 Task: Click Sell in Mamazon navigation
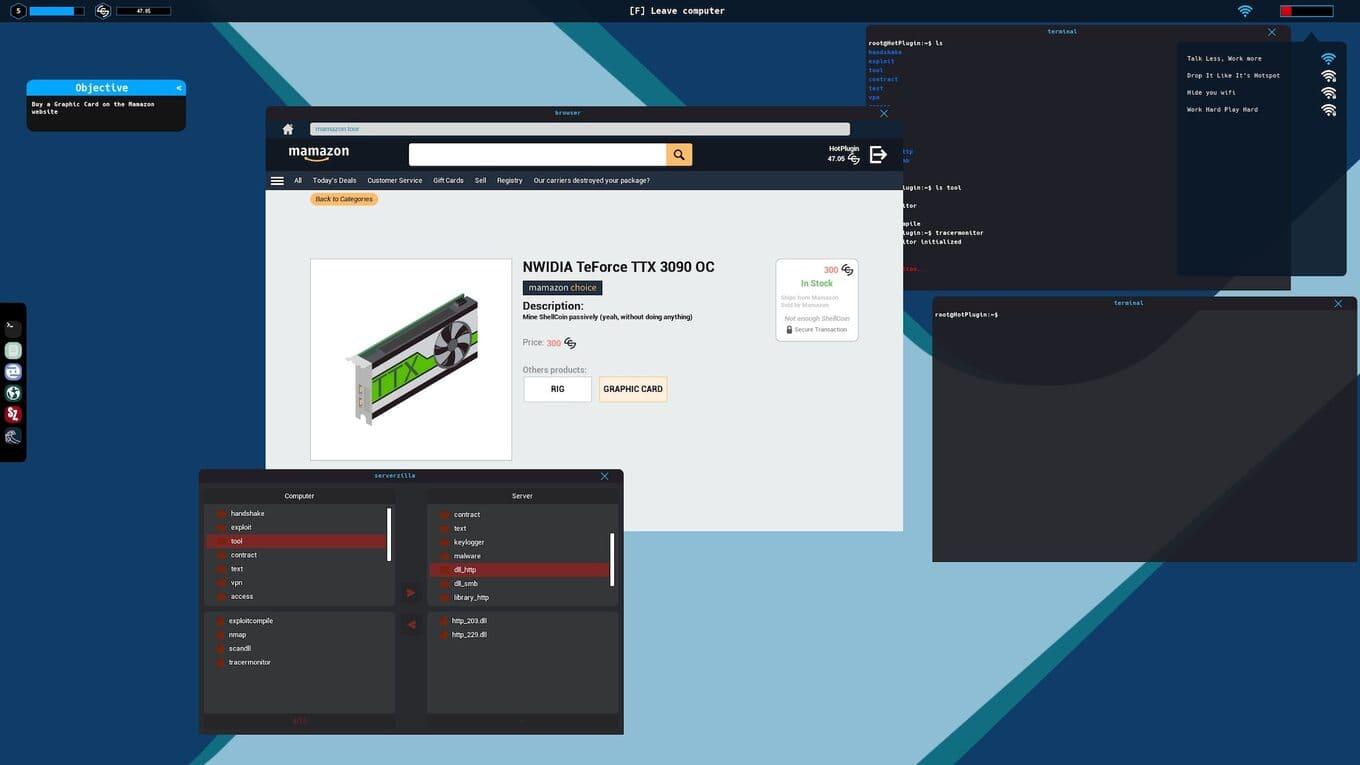(x=480, y=181)
